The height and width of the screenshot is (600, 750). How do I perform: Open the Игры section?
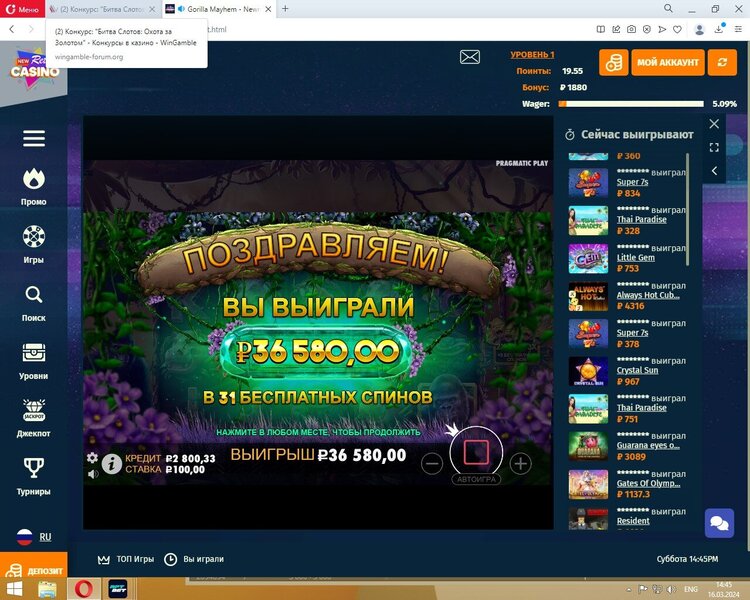[33, 244]
